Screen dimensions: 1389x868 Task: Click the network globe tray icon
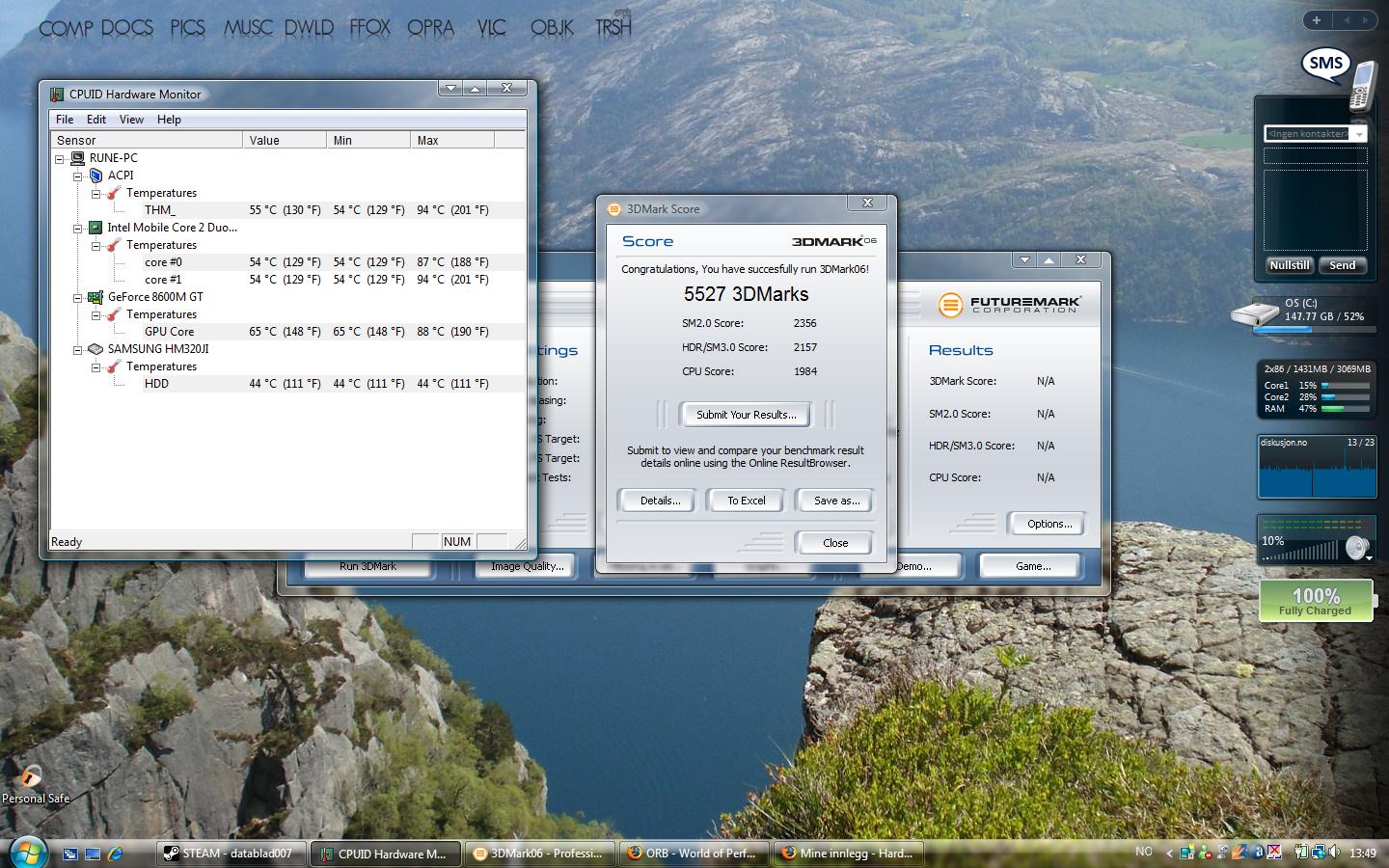click(x=1317, y=853)
